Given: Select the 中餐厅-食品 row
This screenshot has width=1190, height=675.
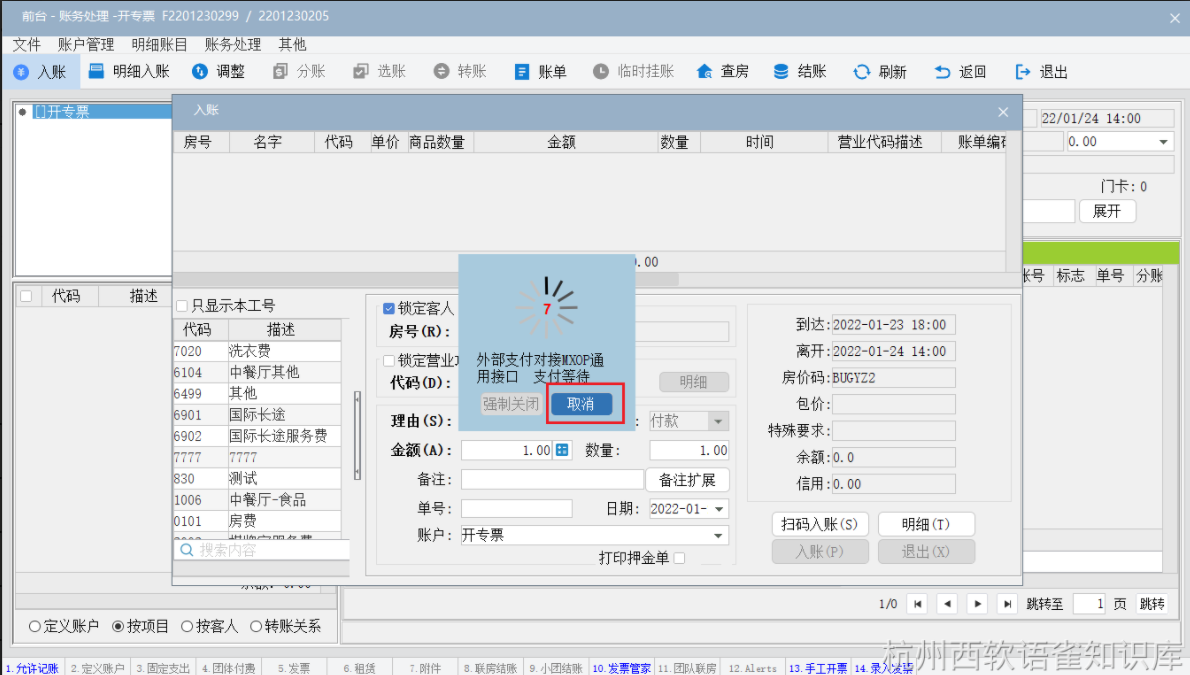Looking at the screenshot, I should [x=257, y=500].
